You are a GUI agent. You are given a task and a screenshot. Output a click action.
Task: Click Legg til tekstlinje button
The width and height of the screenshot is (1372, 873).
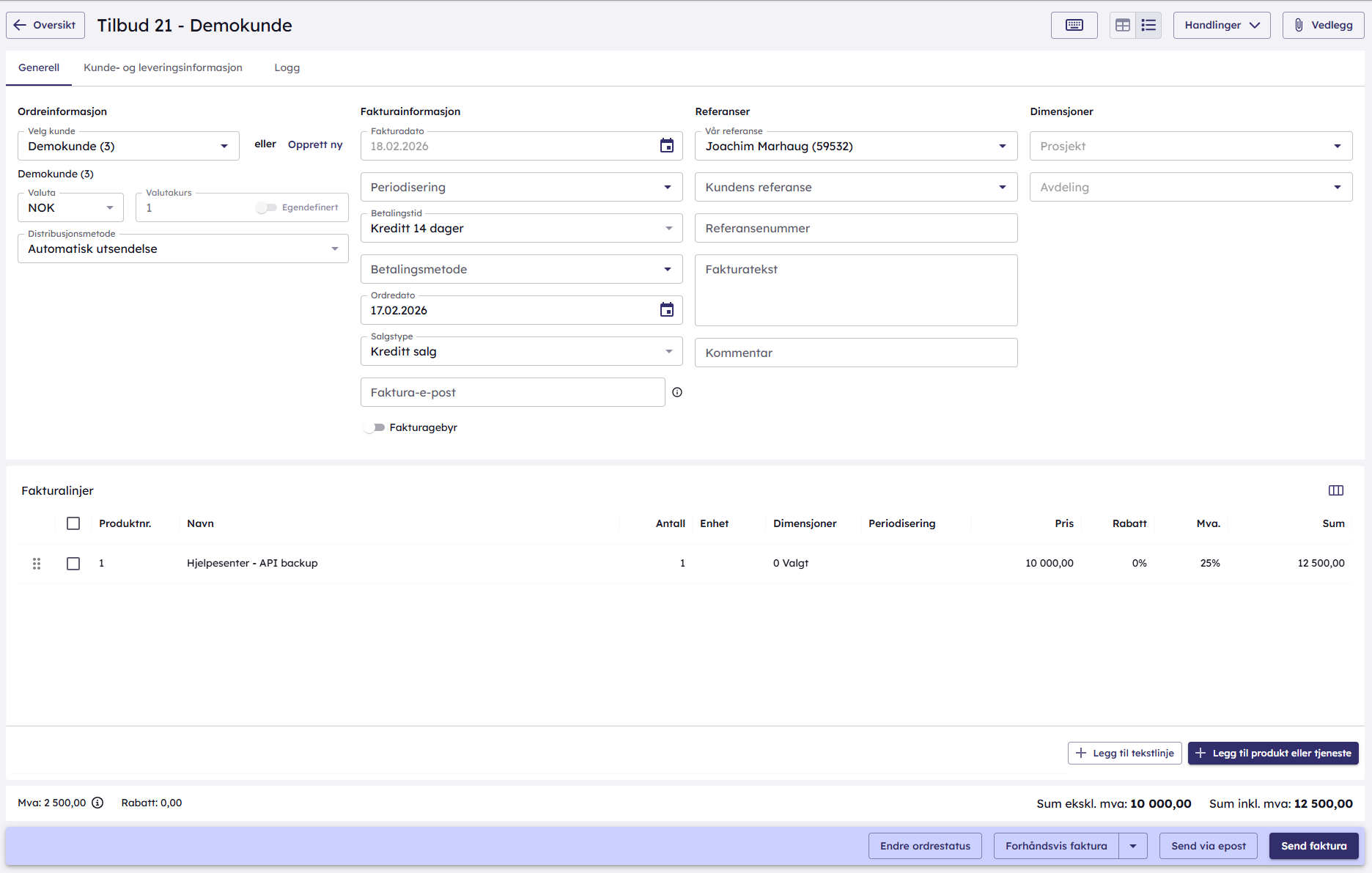[1124, 753]
